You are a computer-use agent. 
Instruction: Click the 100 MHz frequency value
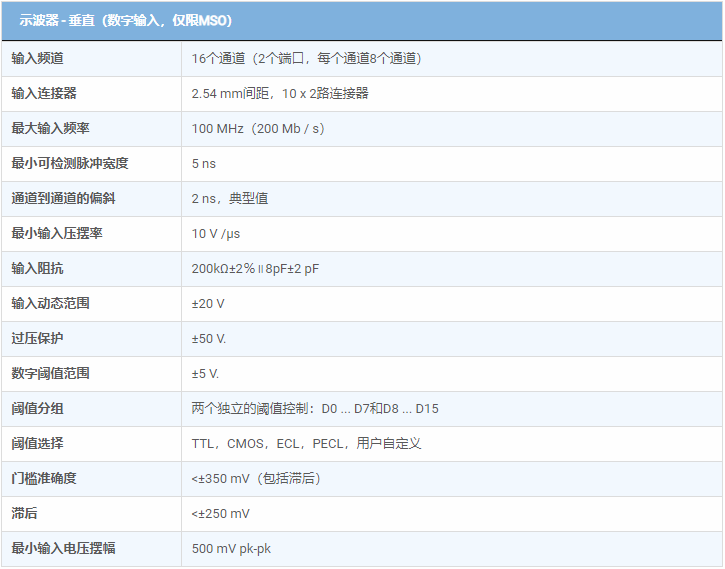tap(258, 128)
